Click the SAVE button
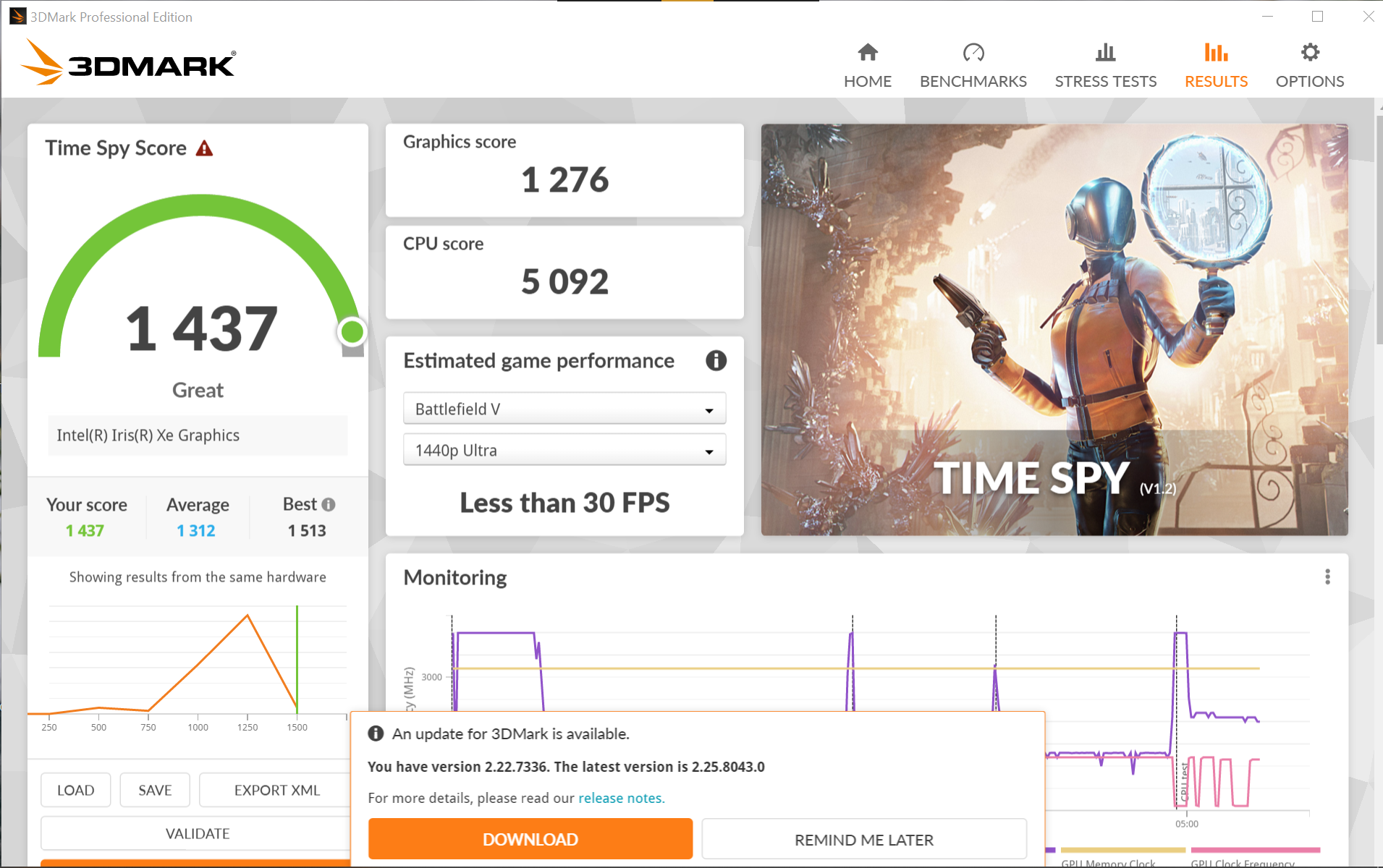Image resolution: width=1383 pixels, height=868 pixels. coord(155,790)
